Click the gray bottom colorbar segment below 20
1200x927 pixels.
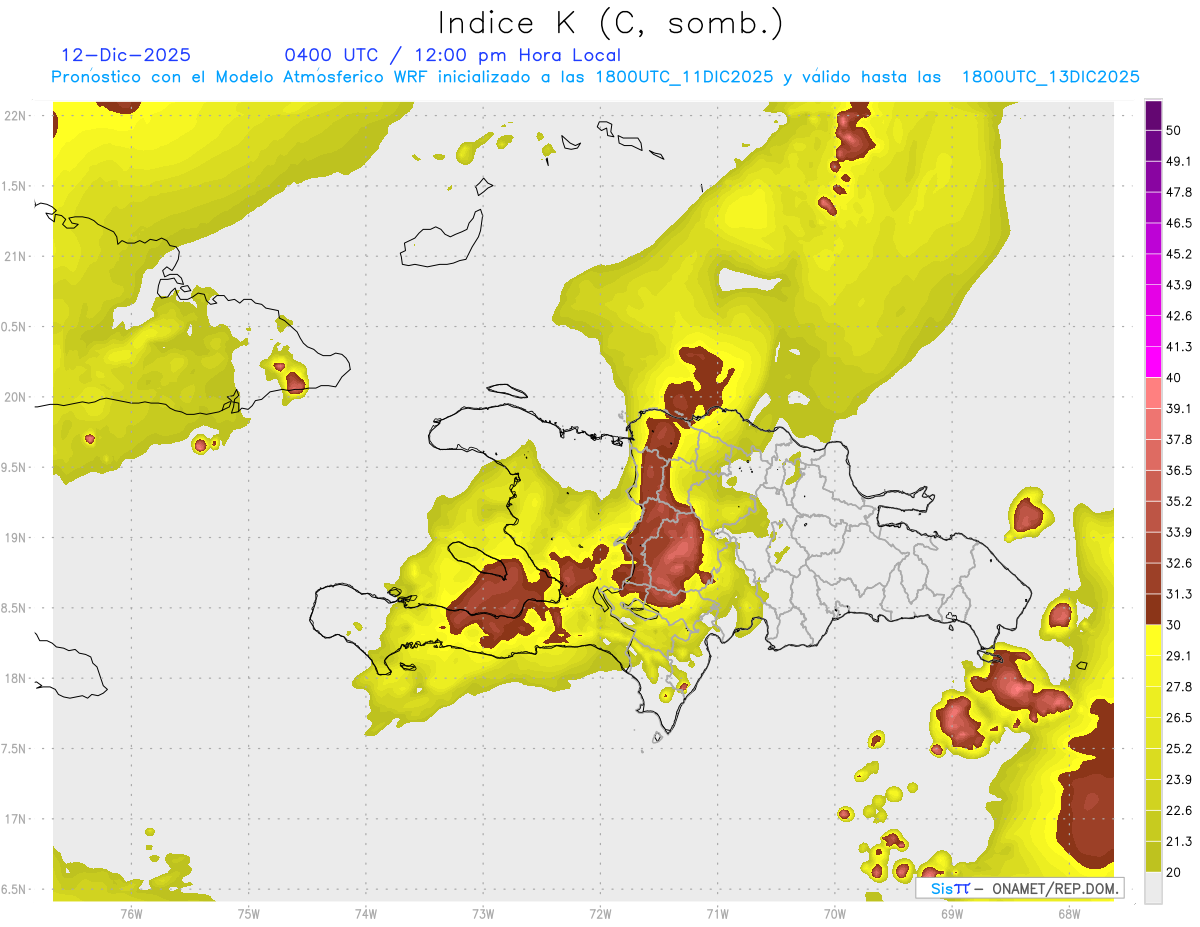(1153, 888)
